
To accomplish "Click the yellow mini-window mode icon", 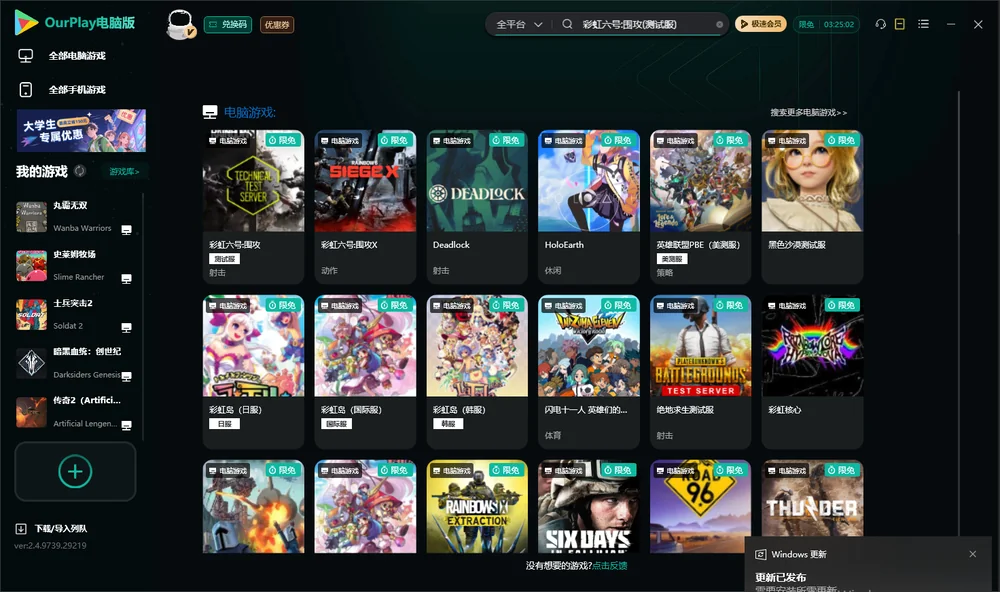I will click(x=900, y=24).
